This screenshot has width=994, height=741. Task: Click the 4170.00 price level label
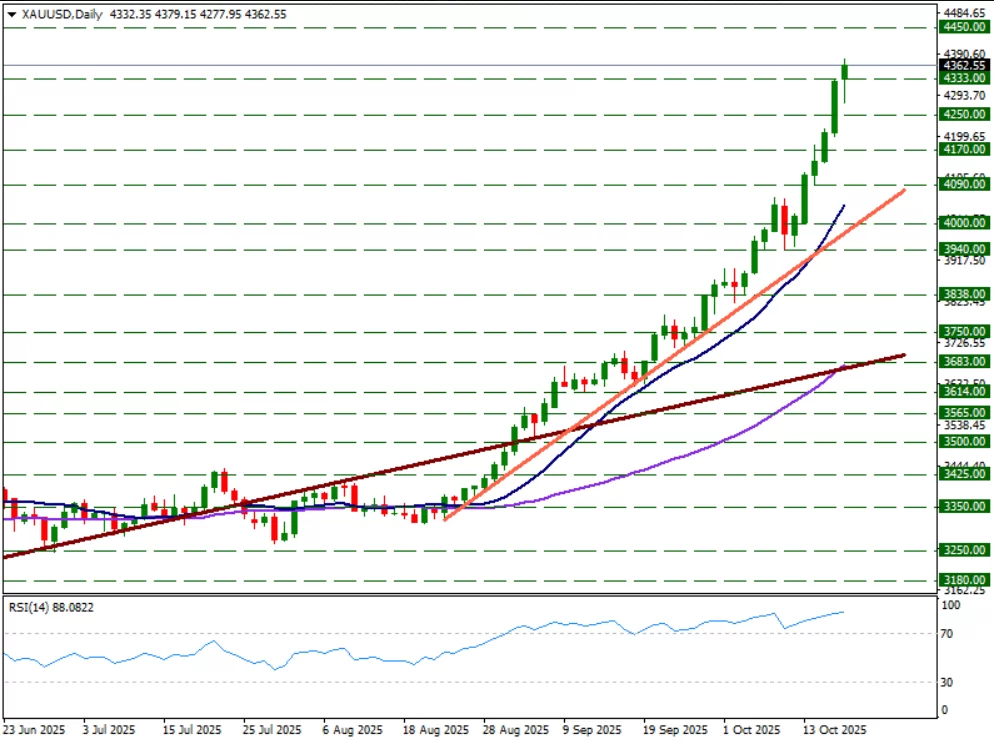[964, 150]
